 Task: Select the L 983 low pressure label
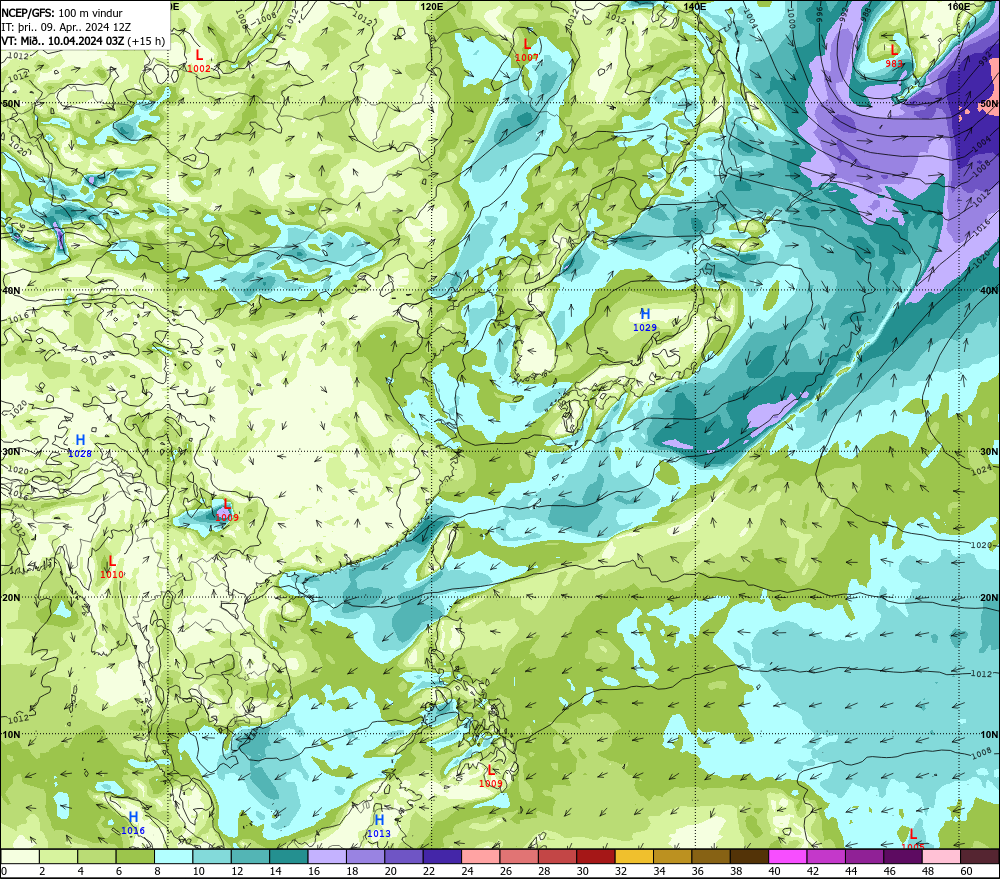[x=893, y=55]
